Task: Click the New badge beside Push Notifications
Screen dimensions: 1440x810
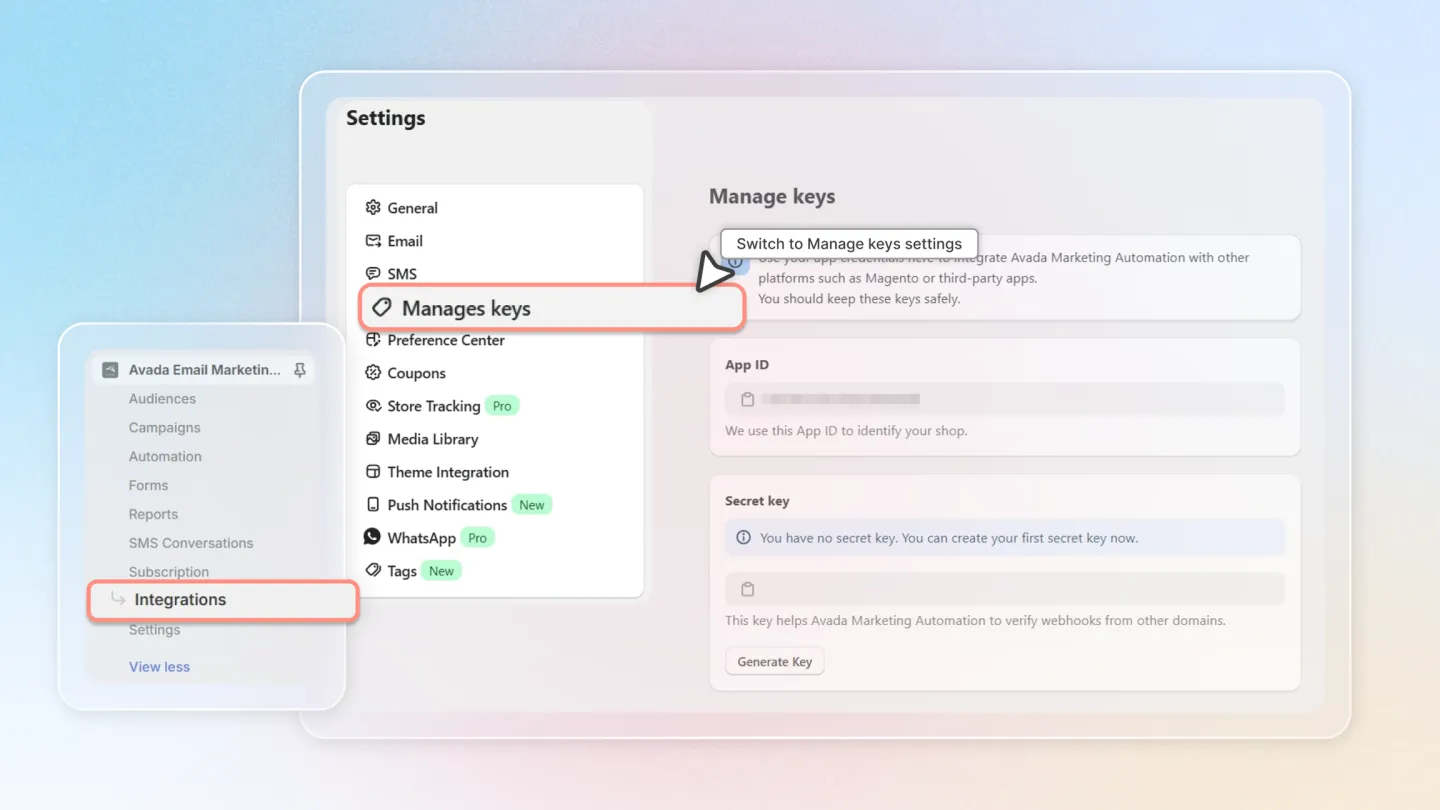Action: coord(532,505)
